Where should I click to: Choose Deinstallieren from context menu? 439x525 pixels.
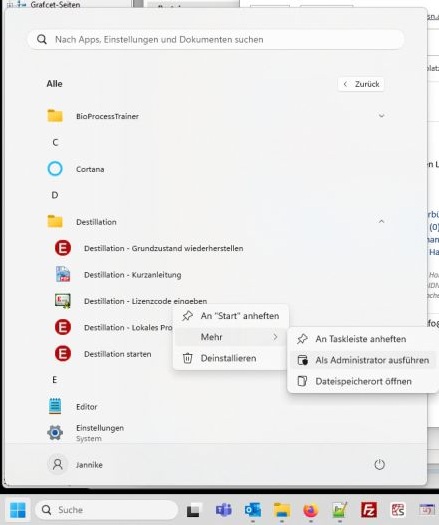click(231, 358)
